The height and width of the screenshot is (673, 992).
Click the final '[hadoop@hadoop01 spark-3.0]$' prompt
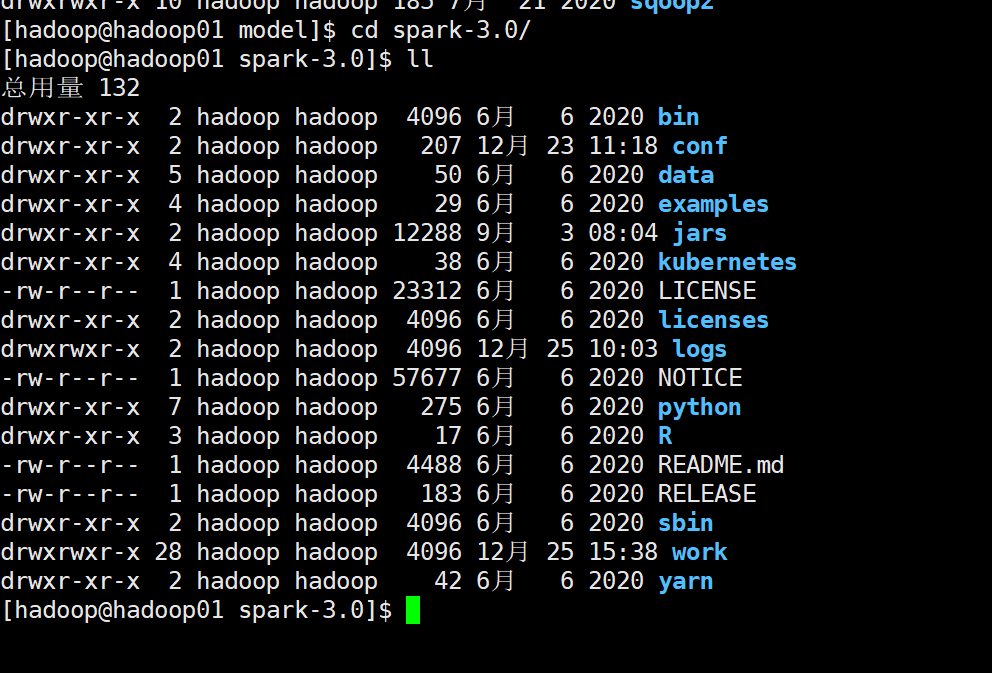coord(197,610)
